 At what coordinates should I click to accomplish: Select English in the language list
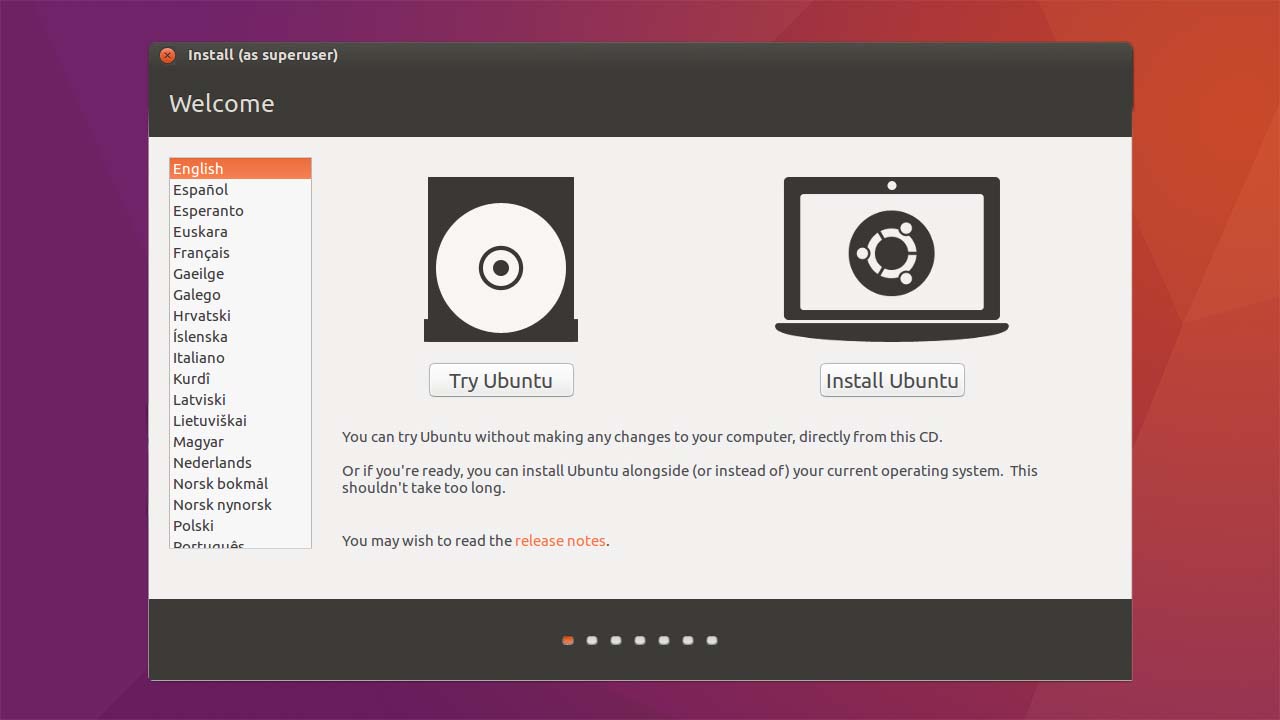tap(241, 168)
